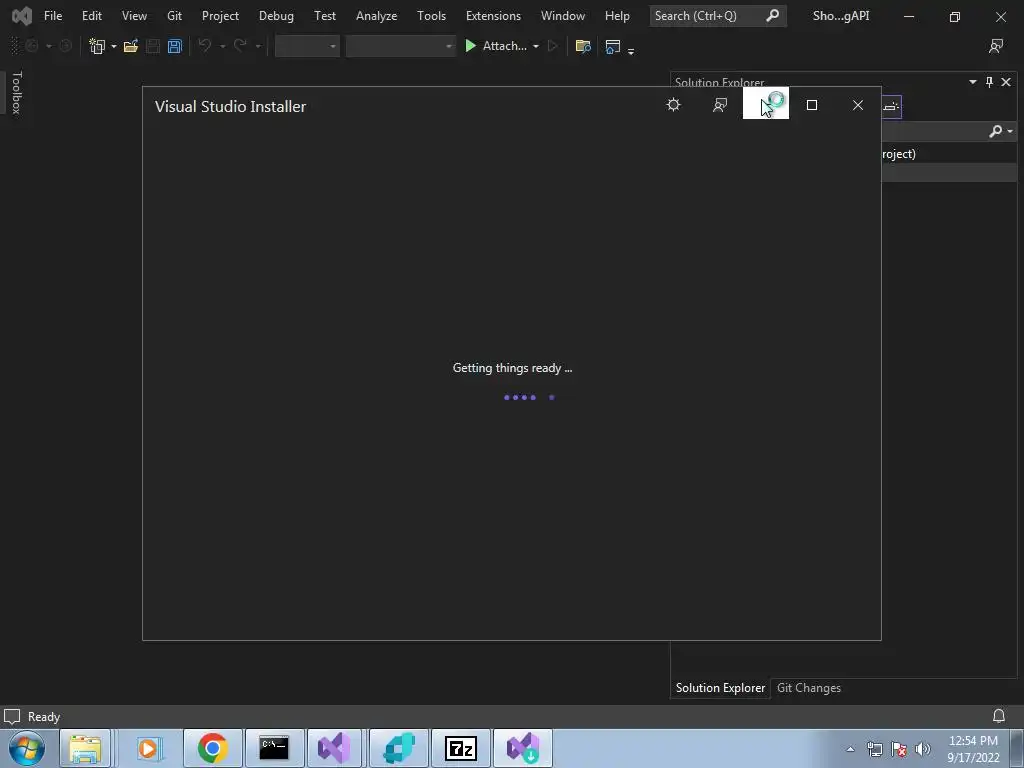Click the Visual Studio logo icon
This screenshot has width=1024, height=768.
tap(22, 16)
